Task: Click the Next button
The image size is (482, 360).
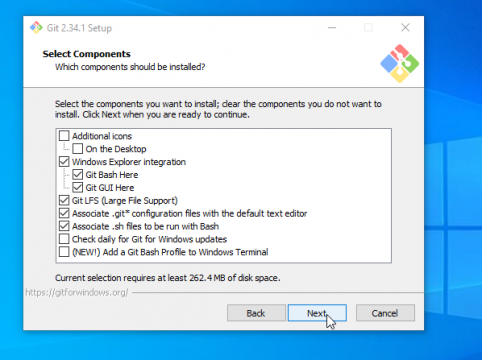Action: [x=317, y=313]
